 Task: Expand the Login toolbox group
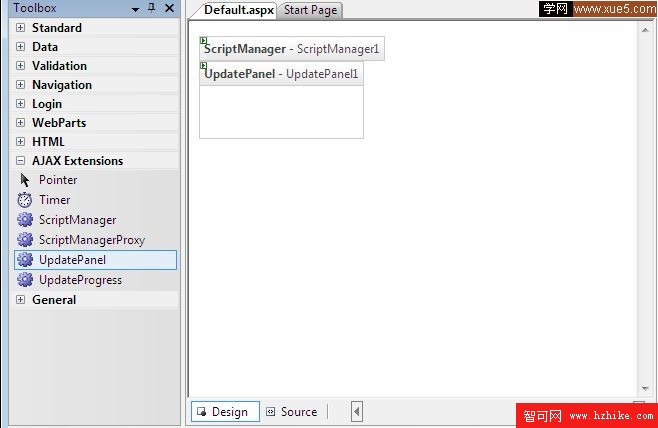[x=20, y=104]
